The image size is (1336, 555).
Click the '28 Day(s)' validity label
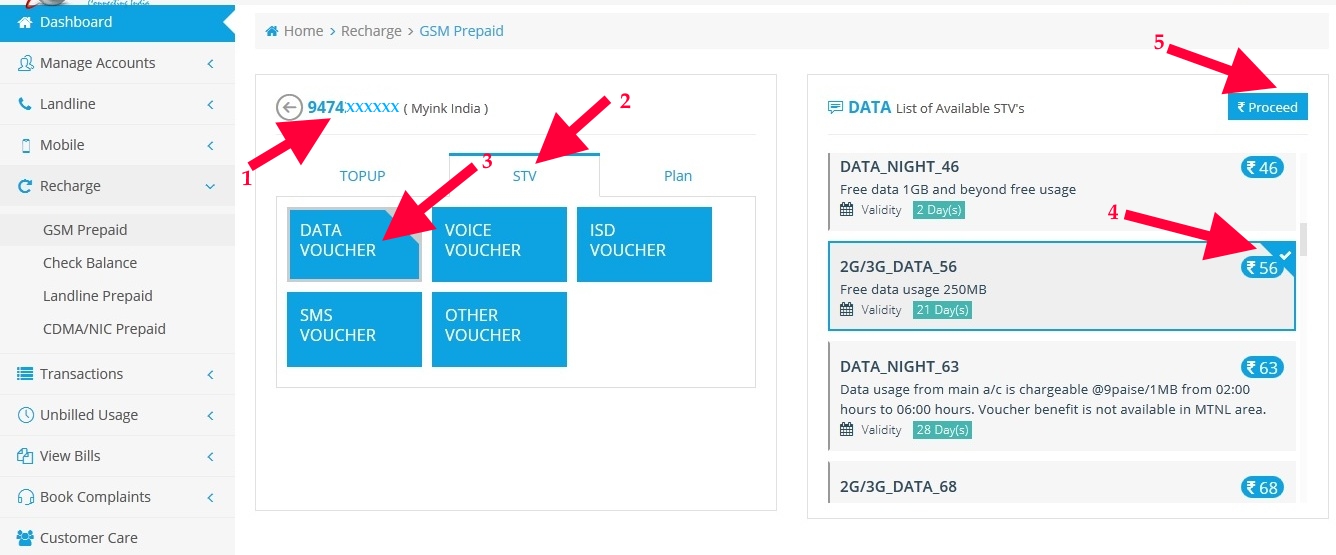[x=942, y=430]
